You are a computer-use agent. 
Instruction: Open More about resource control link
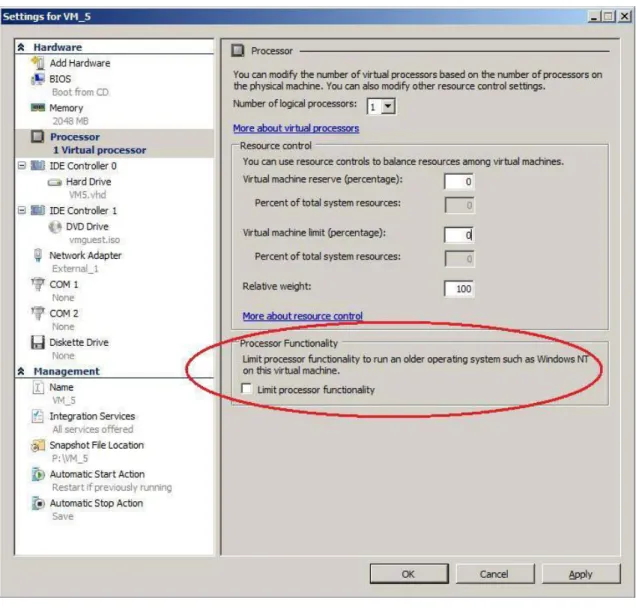(x=302, y=316)
